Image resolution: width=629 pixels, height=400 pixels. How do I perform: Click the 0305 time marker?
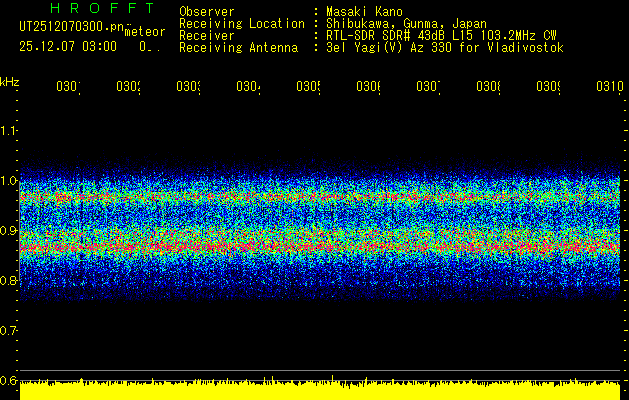(308, 87)
